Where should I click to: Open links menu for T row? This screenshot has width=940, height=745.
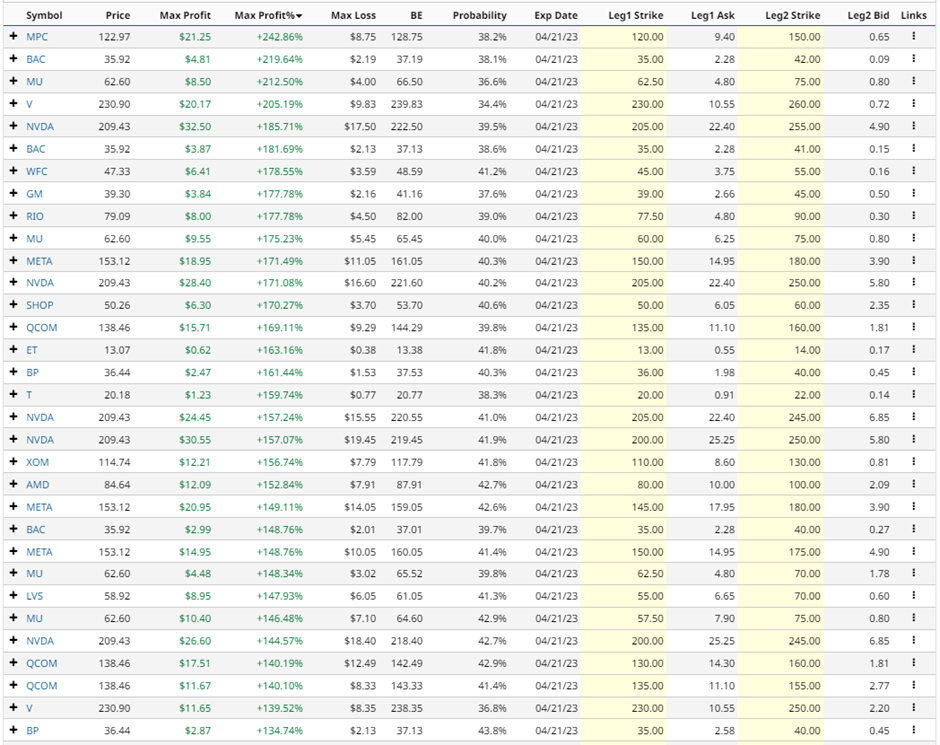[914, 394]
